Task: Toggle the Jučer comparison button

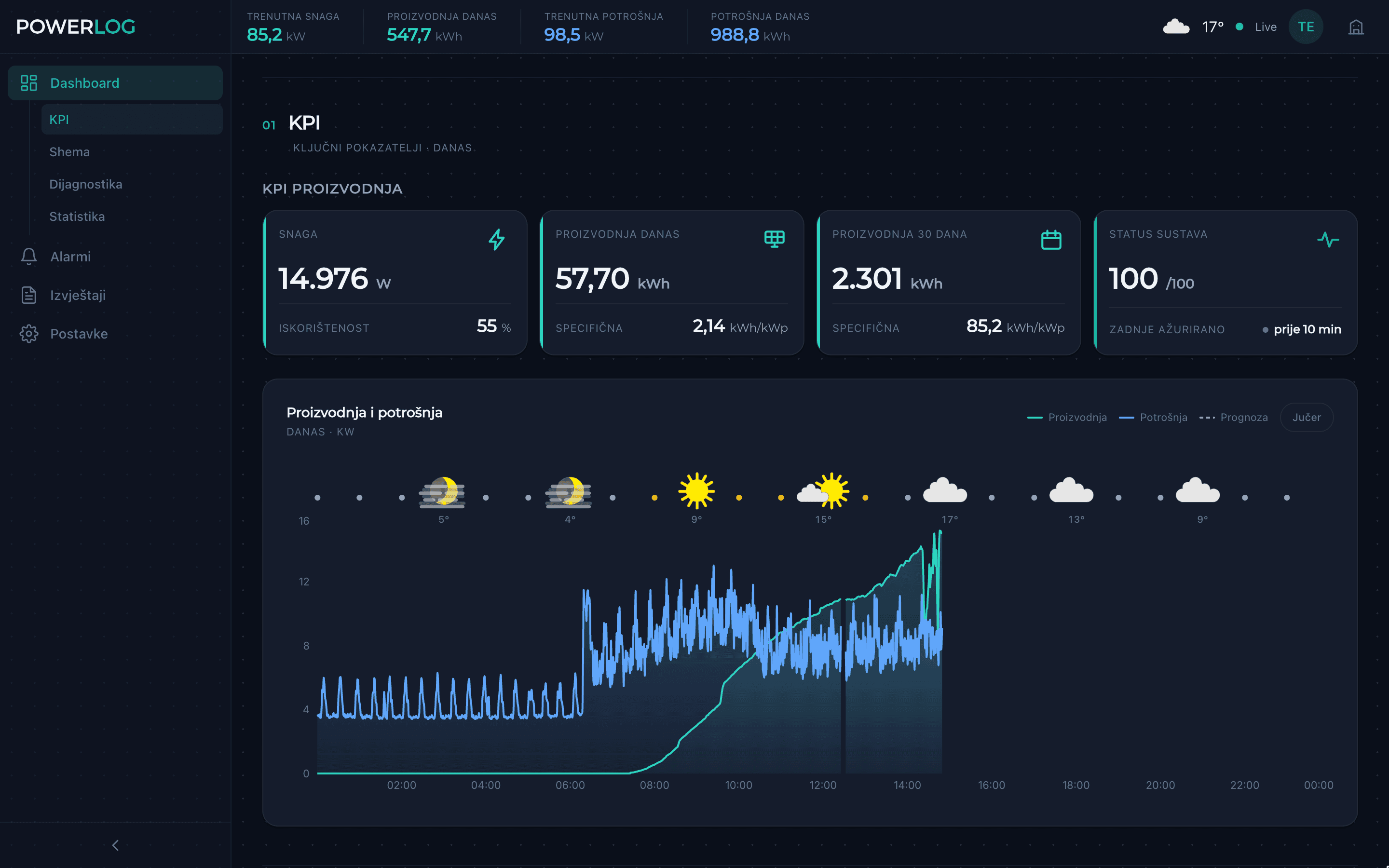Action: (1307, 417)
